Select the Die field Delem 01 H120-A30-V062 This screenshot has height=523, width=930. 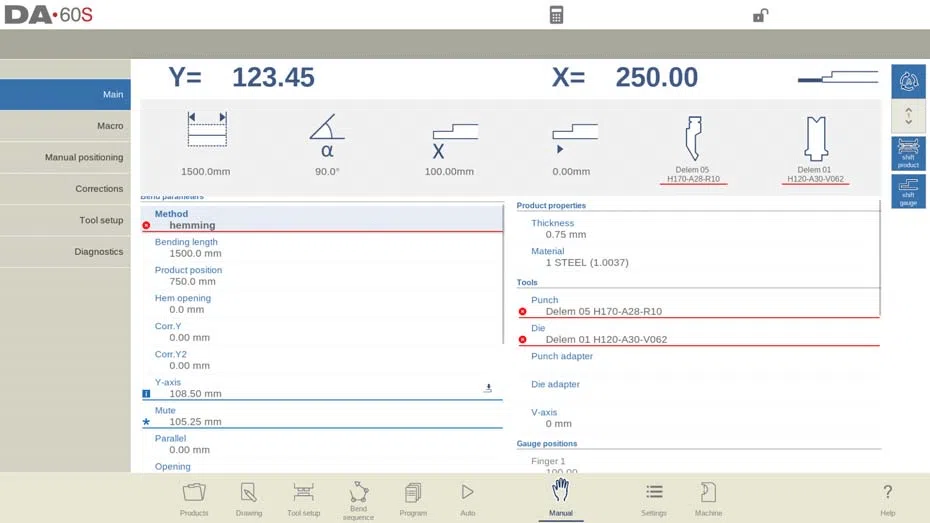coord(699,333)
